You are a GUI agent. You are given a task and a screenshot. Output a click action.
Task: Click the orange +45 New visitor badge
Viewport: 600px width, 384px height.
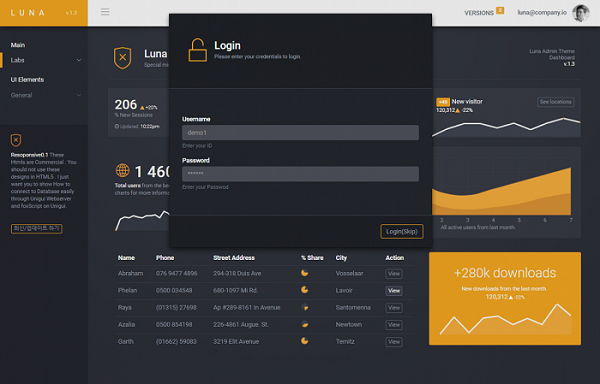[443, 102]
